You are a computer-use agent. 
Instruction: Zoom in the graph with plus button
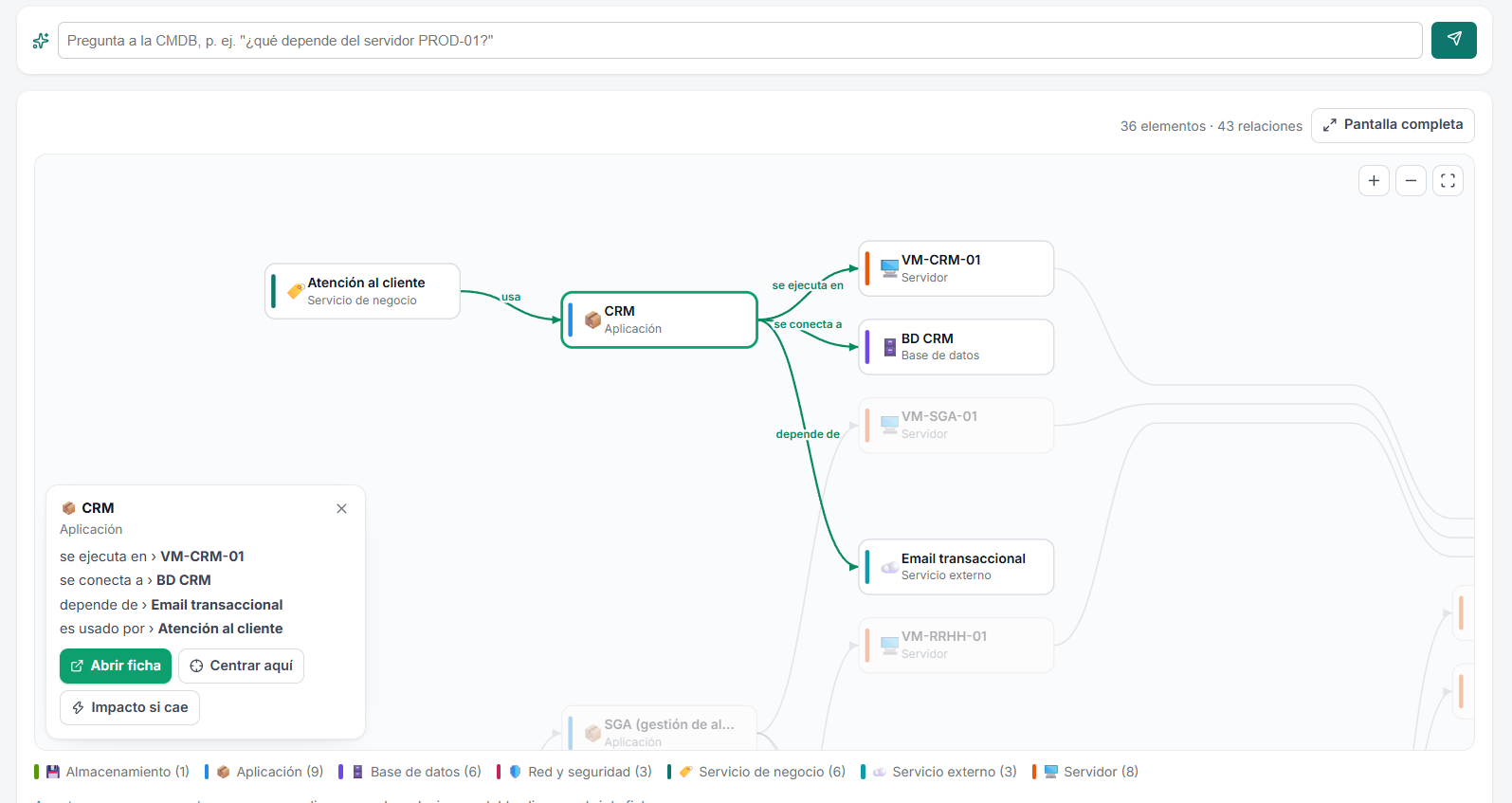1374,180
